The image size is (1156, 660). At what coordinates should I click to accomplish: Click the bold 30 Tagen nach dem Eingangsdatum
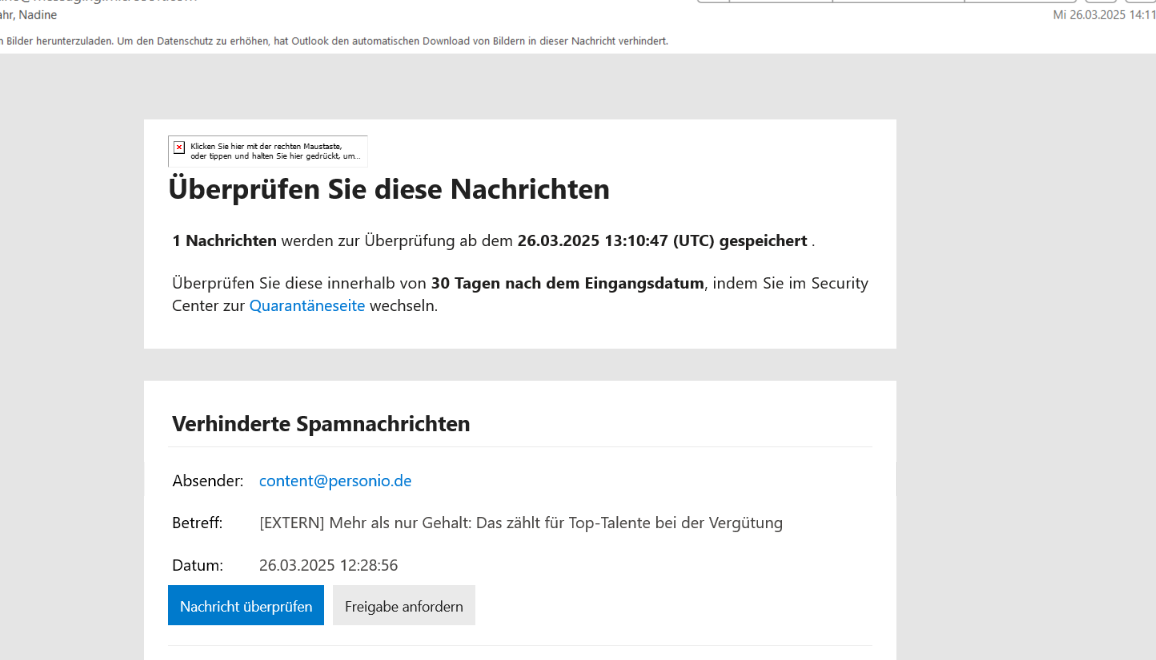click(x=567, y=283)
